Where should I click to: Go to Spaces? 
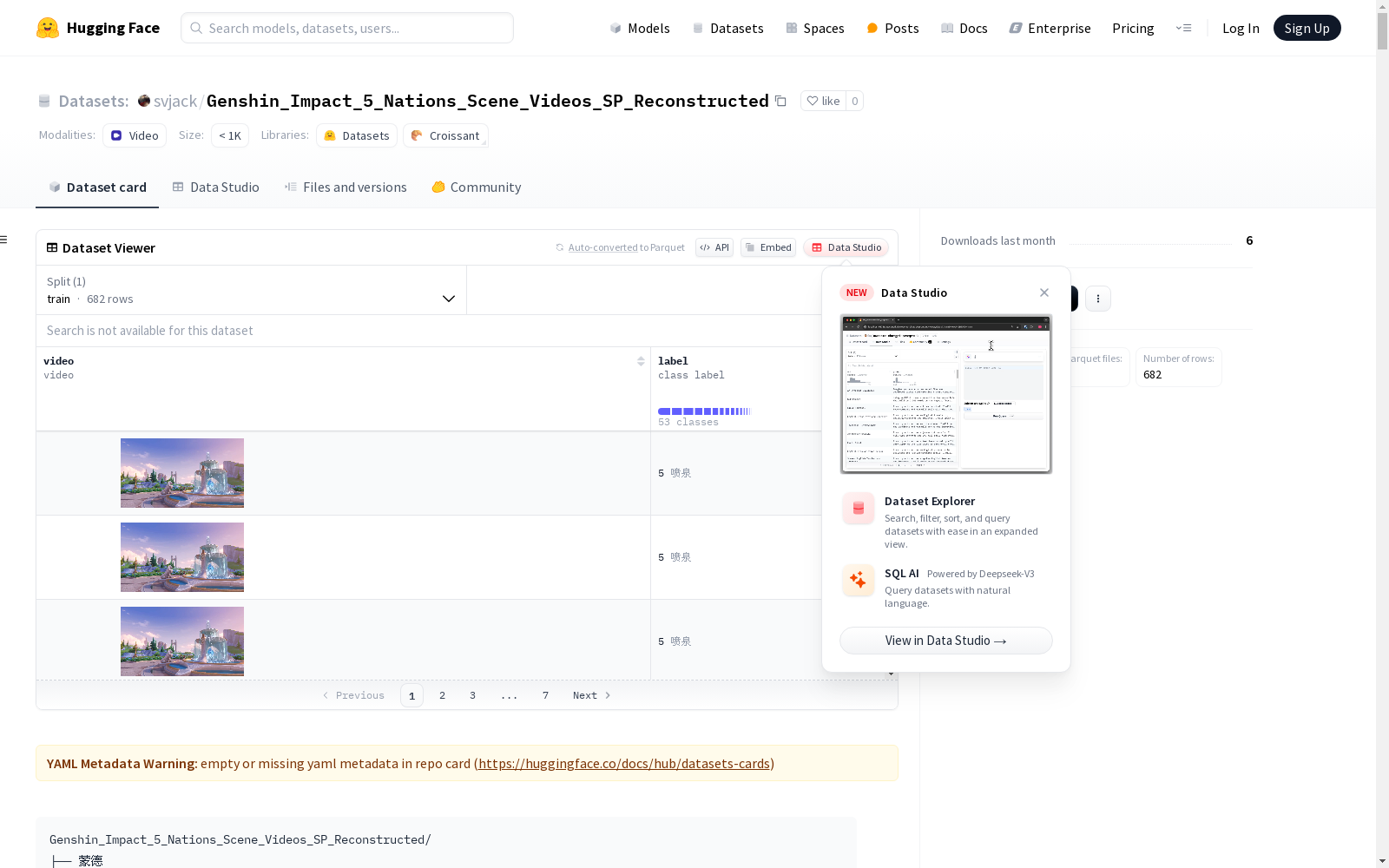coord(815,28)
